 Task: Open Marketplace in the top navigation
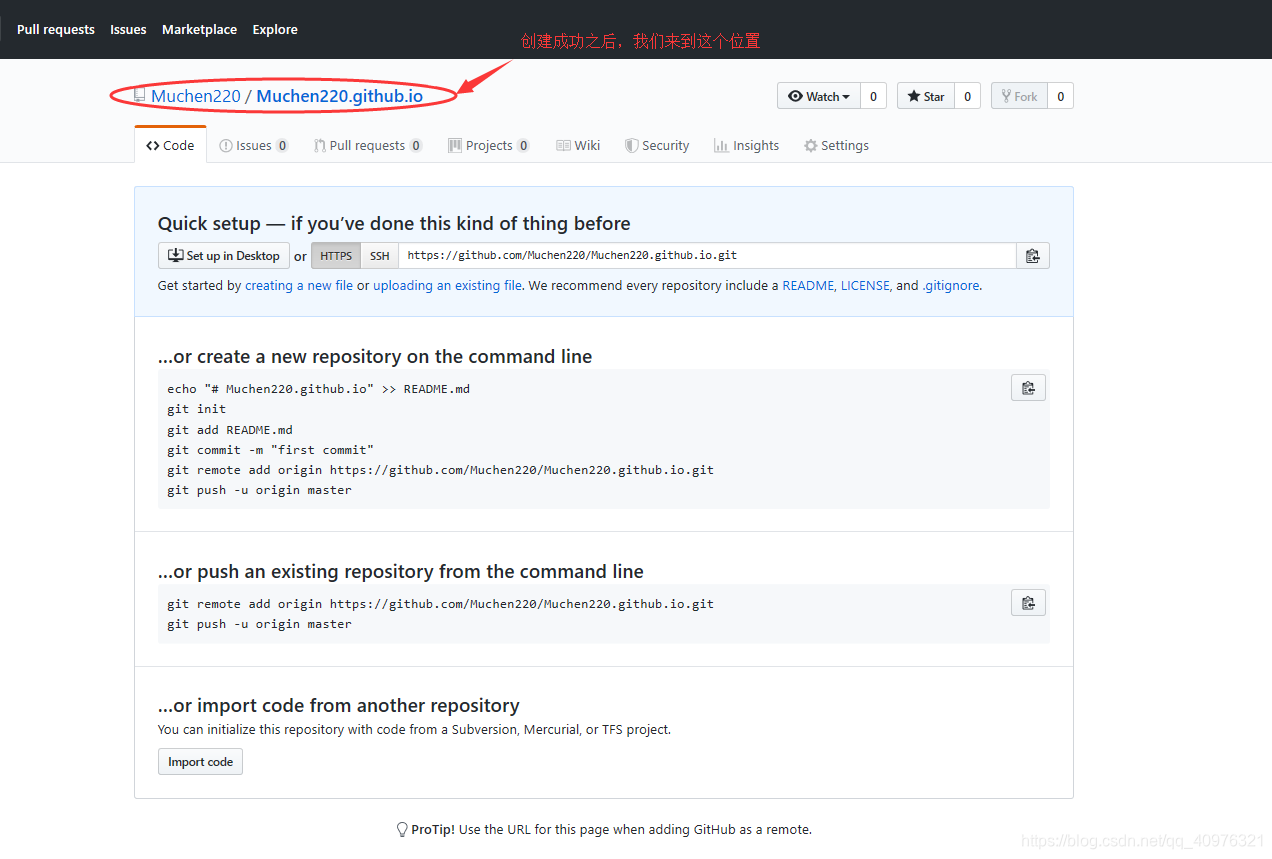coord(199,29)
